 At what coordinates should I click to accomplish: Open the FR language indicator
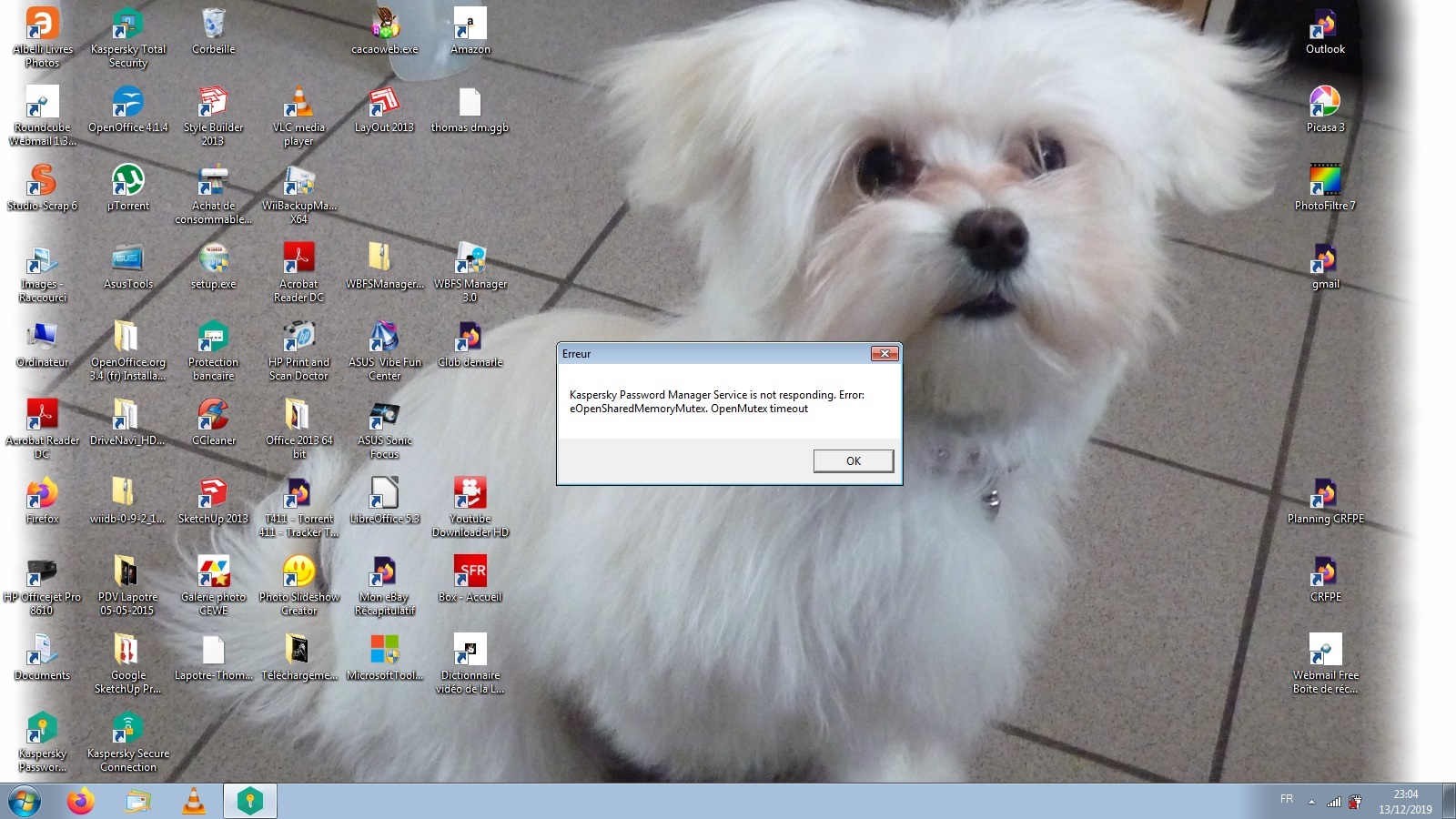[x=1287, y=799]
